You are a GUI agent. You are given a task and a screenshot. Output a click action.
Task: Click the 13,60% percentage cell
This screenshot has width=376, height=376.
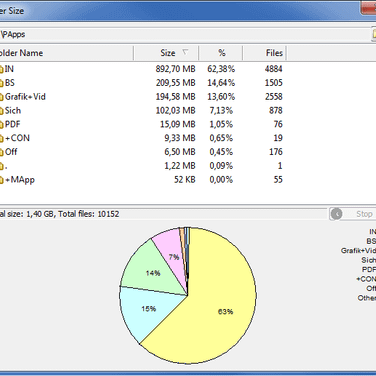[221, 97]
